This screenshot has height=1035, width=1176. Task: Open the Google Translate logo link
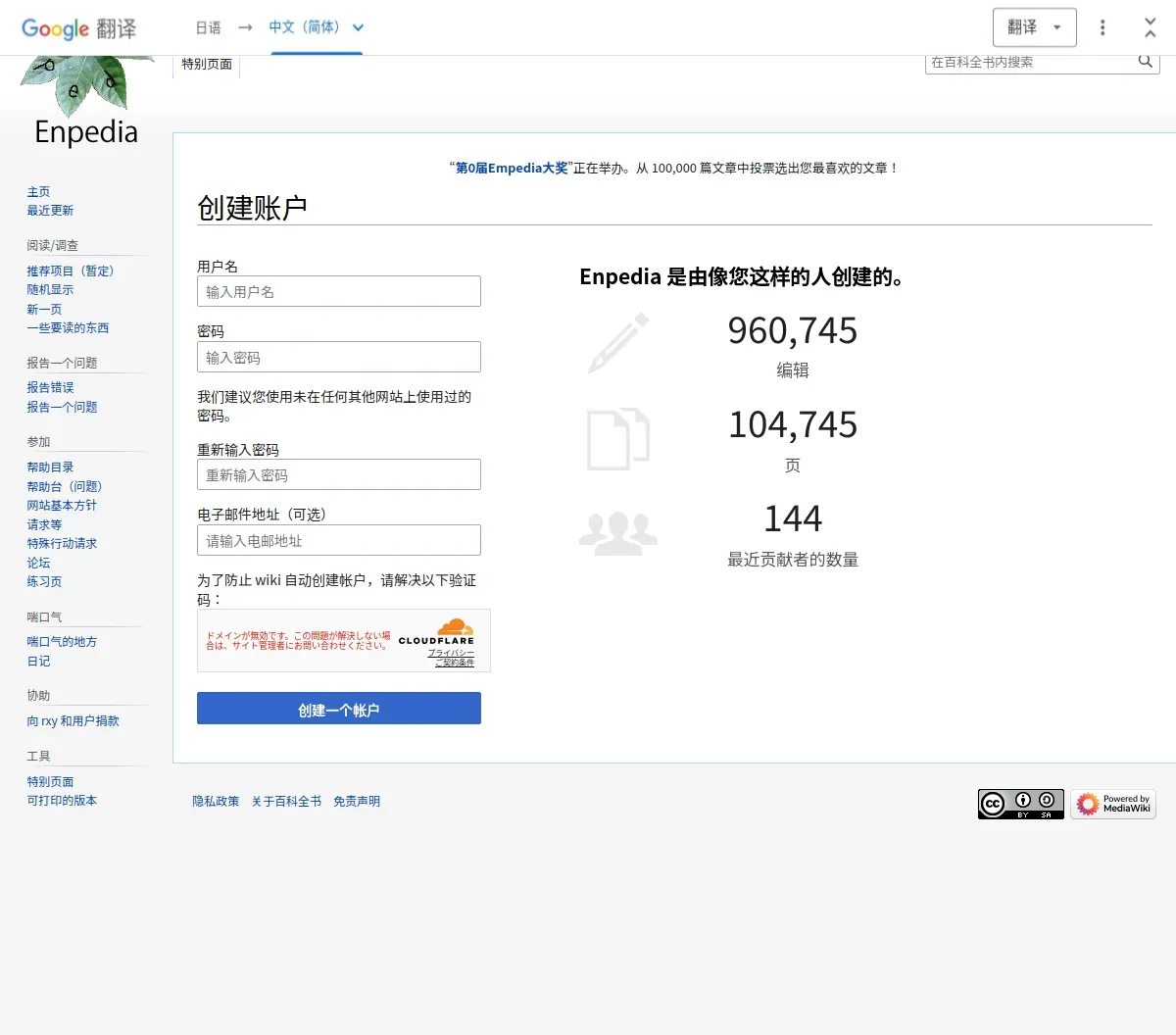(x=78, y=28)
